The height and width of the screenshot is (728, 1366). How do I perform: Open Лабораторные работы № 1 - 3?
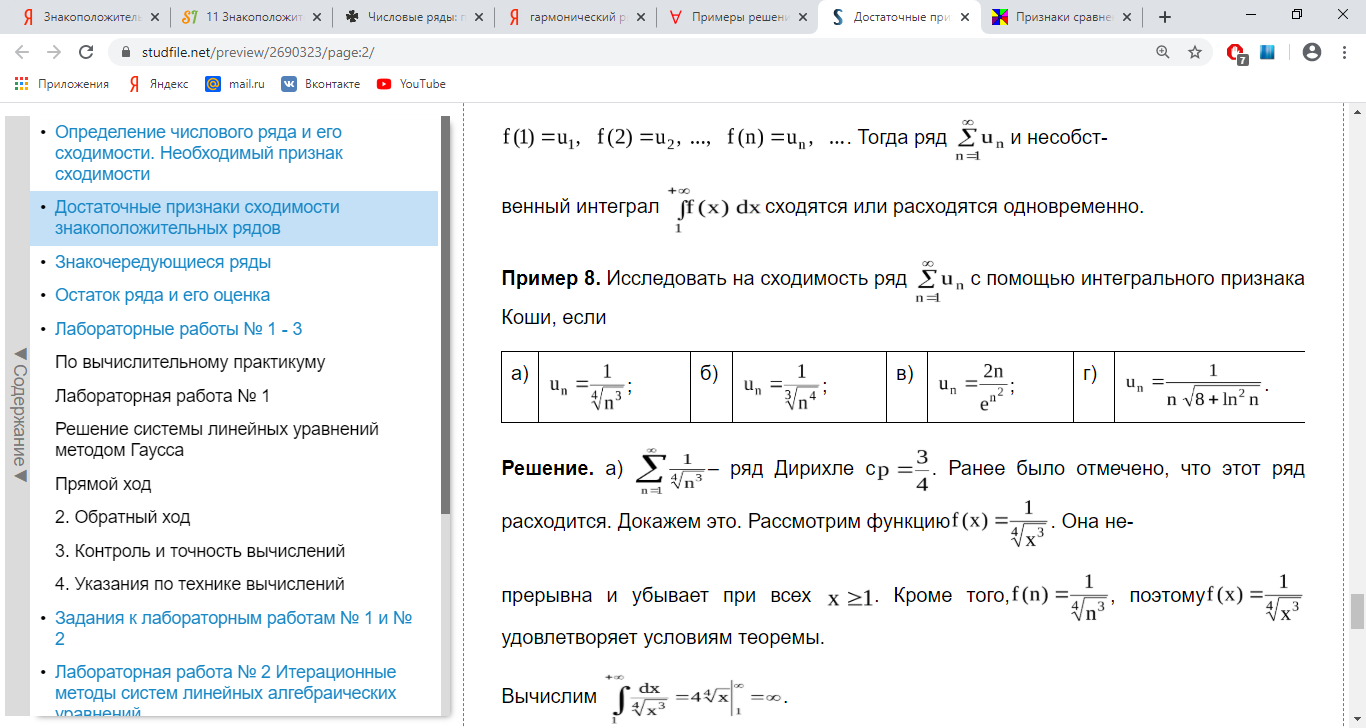click(x=178, y=329)
